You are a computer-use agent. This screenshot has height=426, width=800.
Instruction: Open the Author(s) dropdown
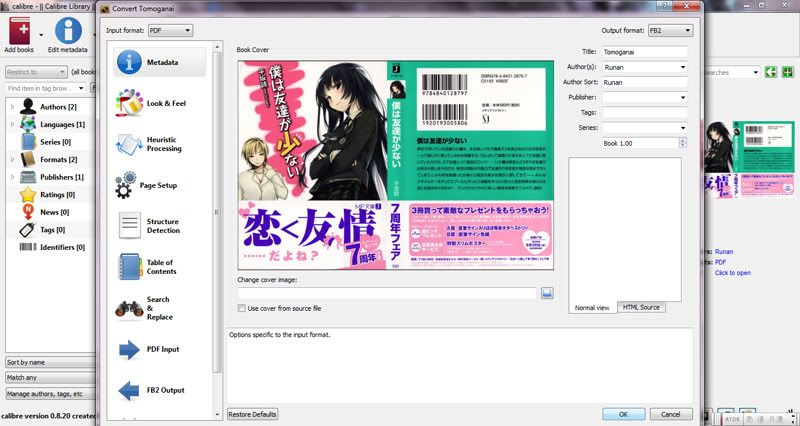[x=683, y=67]
